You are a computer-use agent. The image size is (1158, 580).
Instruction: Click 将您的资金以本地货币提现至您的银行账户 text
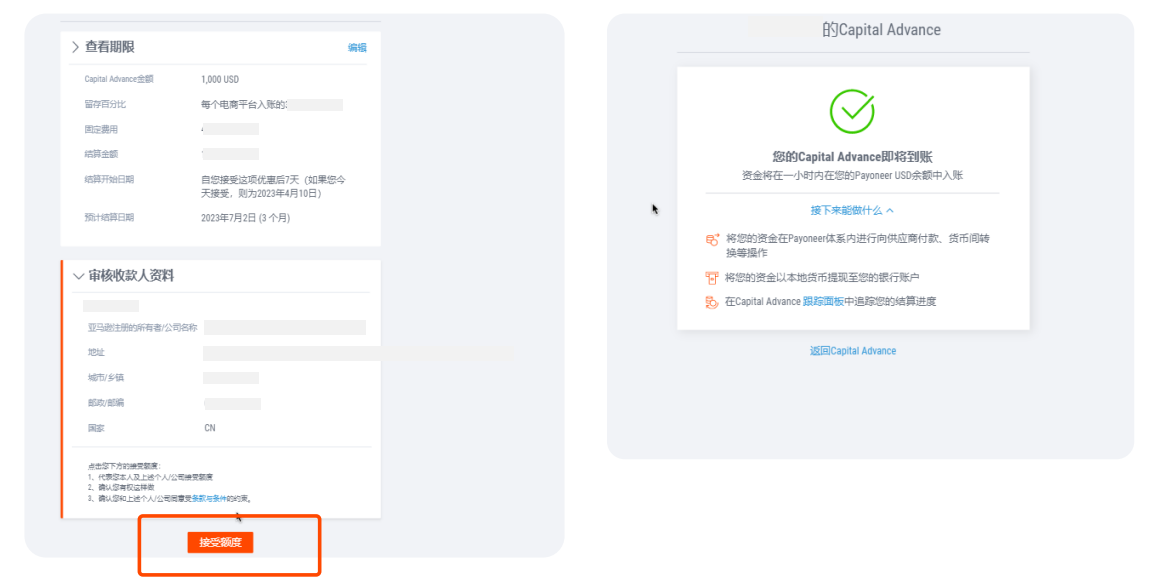pyautogui.click(x=822, y=278)
